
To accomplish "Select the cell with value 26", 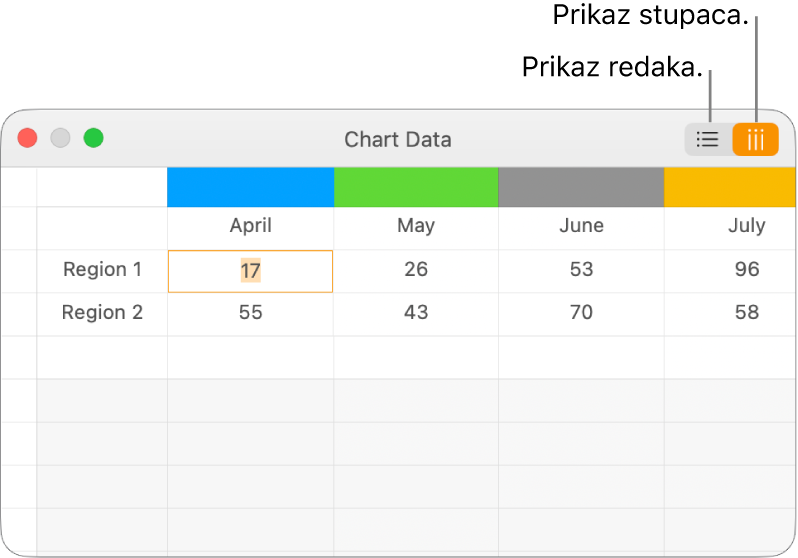I will (416, 270).
